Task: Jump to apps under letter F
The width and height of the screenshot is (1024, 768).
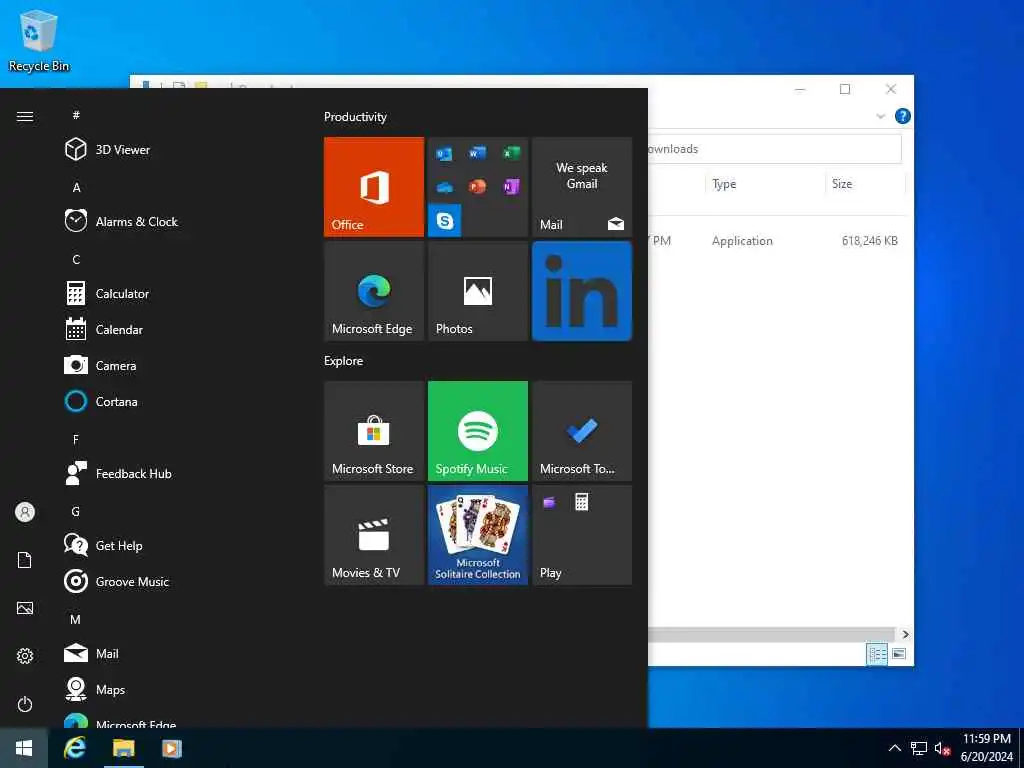Action: 76,440
